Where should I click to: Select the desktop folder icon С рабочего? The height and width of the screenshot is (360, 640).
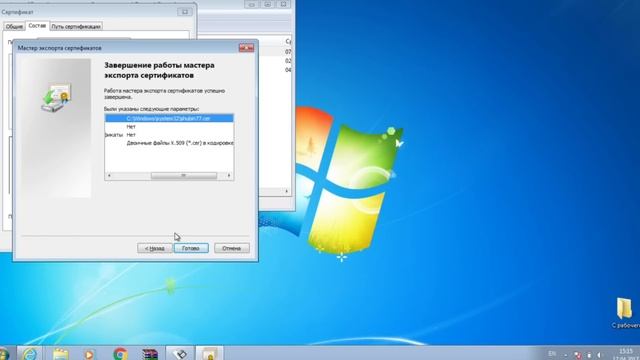(x=625, y=313)
